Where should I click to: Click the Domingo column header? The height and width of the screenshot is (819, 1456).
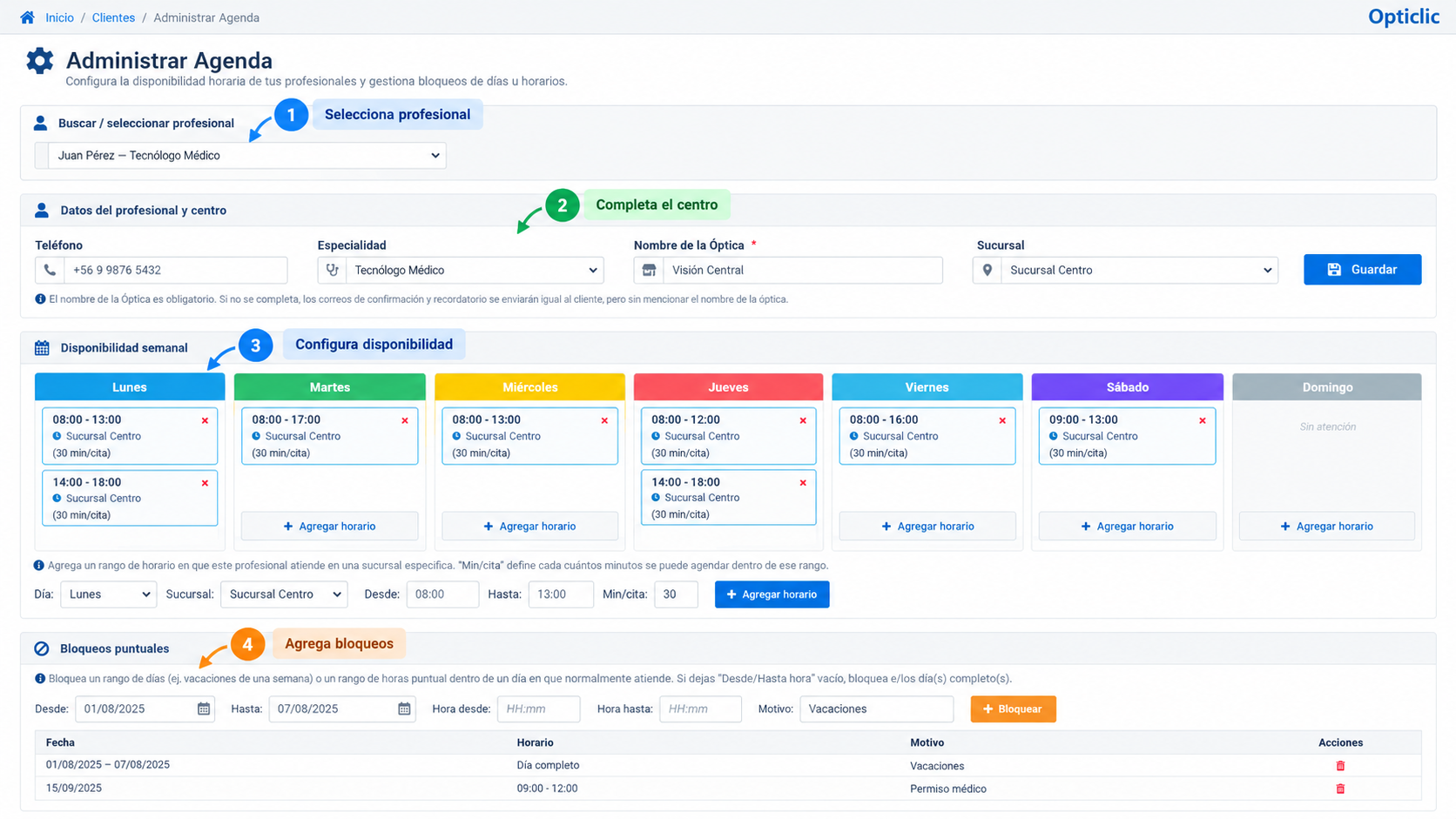click(1327, 387)
